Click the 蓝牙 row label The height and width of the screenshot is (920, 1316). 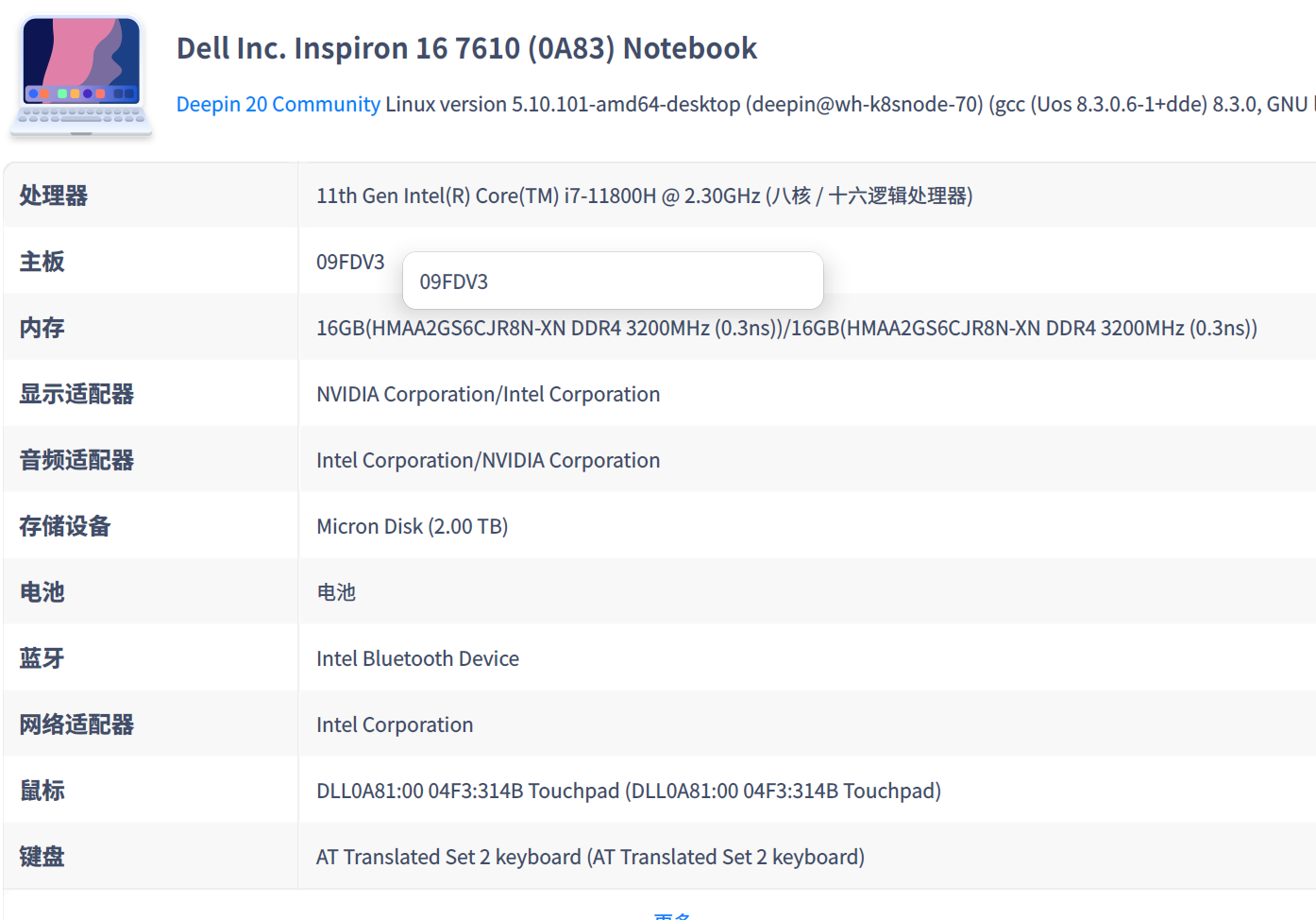42,658
